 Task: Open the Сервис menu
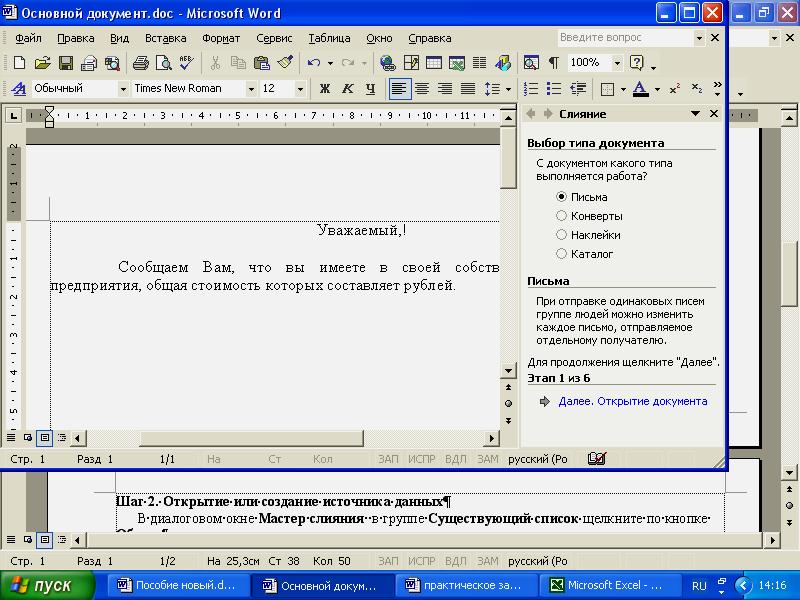pos(274,38)
